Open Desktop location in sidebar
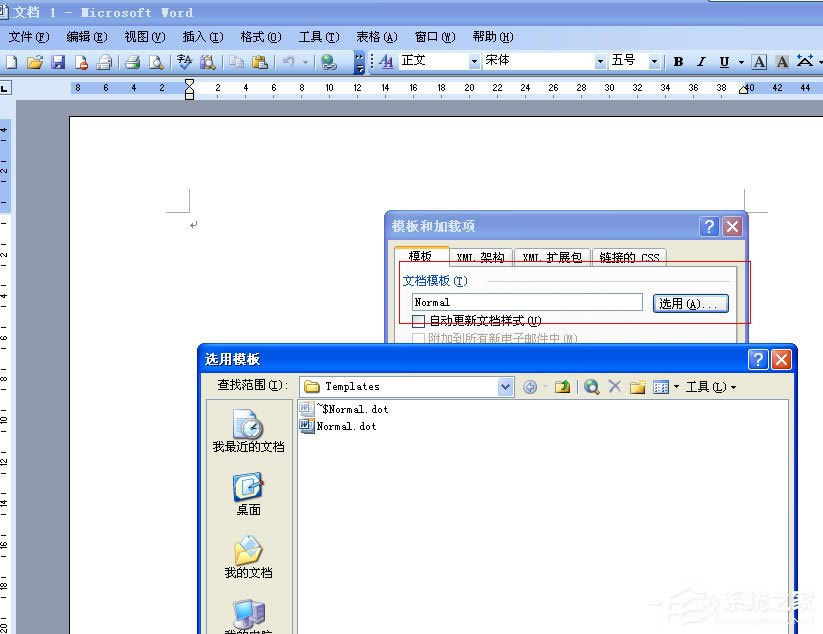The width and height of the screenshot is (823, 634). click(248, 494)
